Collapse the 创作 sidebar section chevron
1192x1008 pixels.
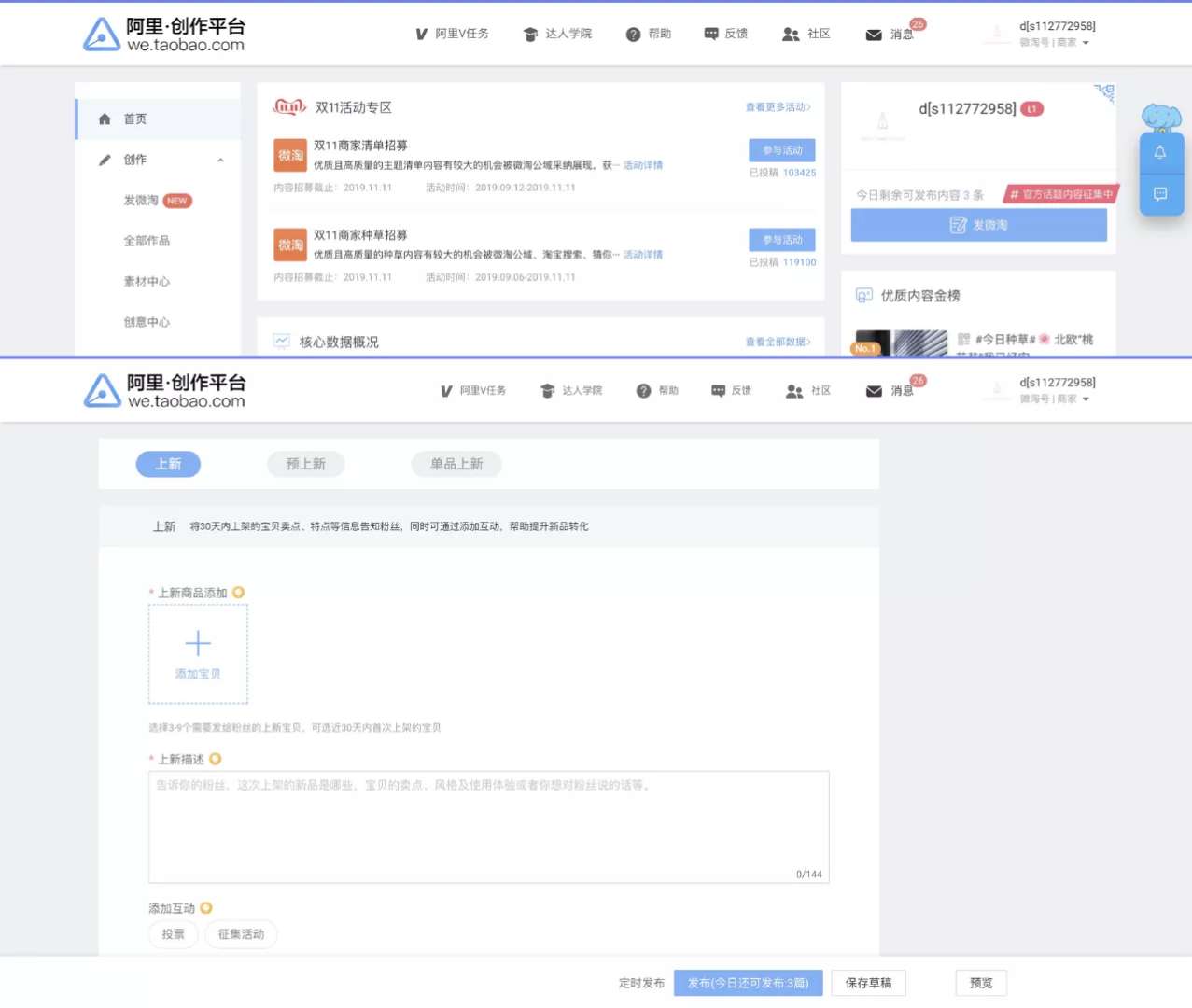[x=221, y=160]
